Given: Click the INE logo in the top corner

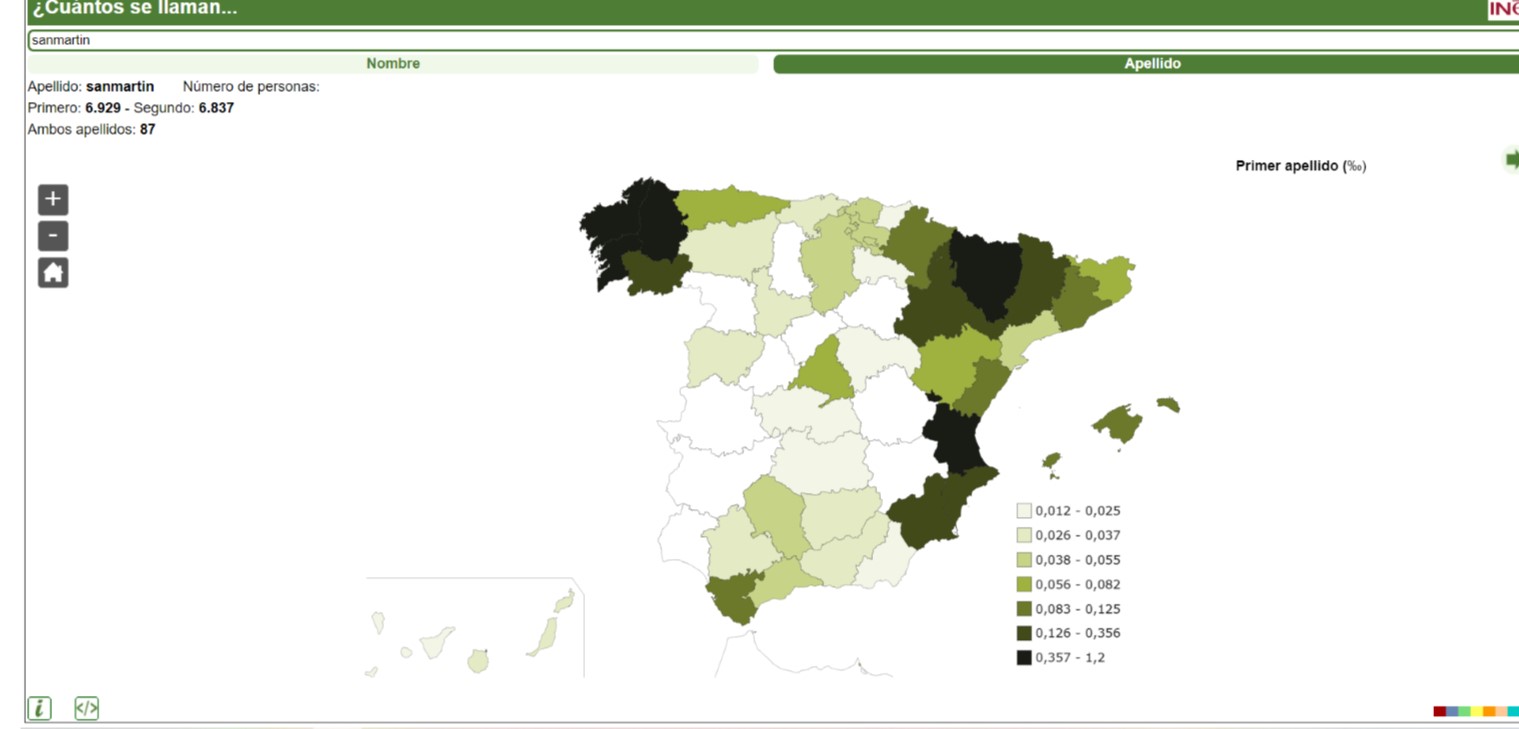Looking at the screenshot, I should pos(1504,8).
